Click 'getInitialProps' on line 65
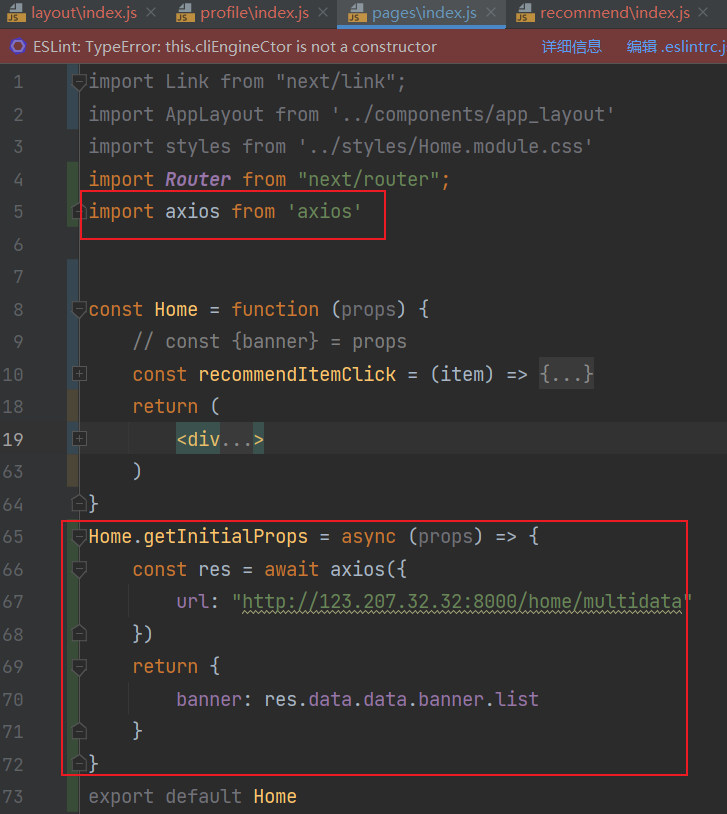Image resolution: width=727 pixels, height=814 pixels. click(x=225, y=537)
